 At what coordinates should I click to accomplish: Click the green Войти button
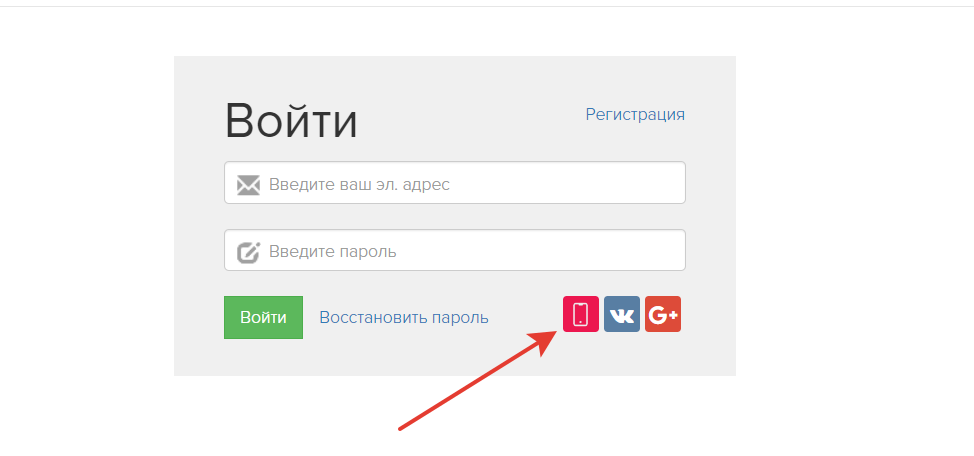point(263,317)
